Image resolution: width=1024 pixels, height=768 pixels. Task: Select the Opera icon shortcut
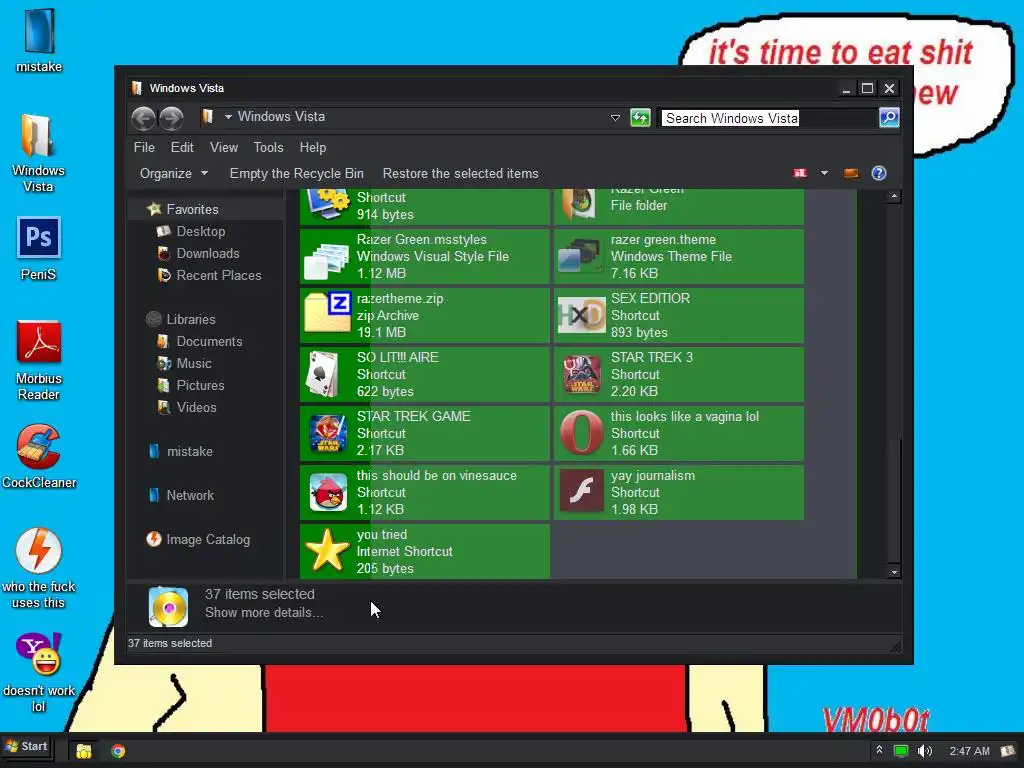(581, 433)
